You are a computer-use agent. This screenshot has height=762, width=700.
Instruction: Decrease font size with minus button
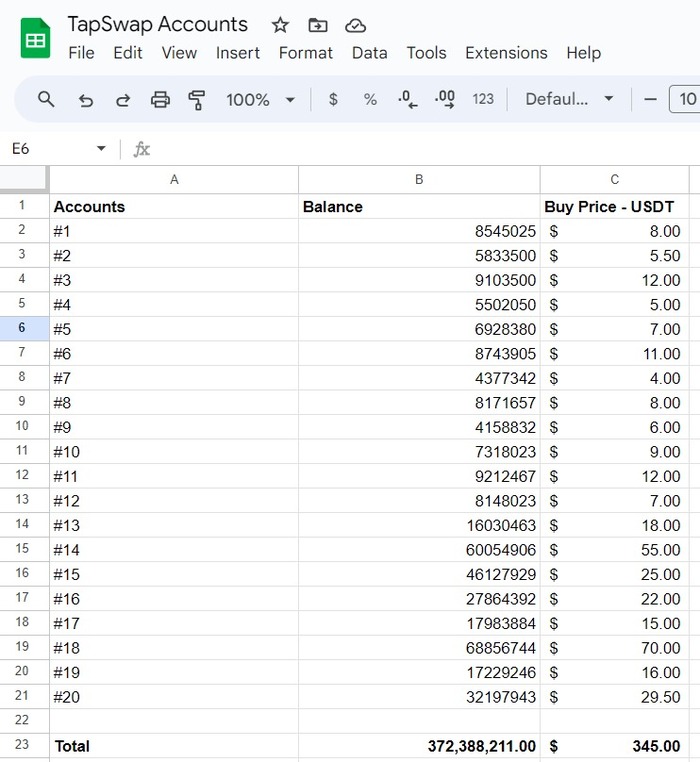point(650,99)
